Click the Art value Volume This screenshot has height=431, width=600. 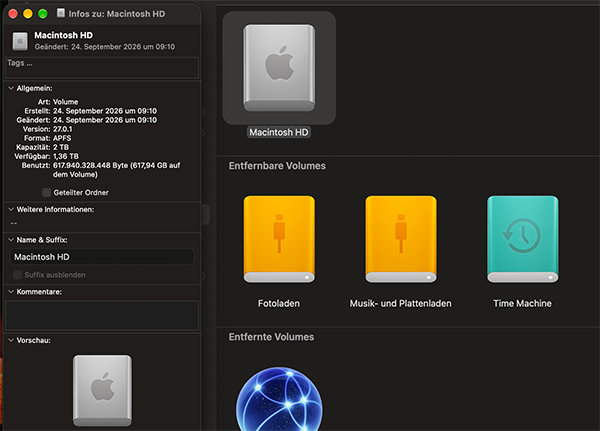(x=65, y=102)
